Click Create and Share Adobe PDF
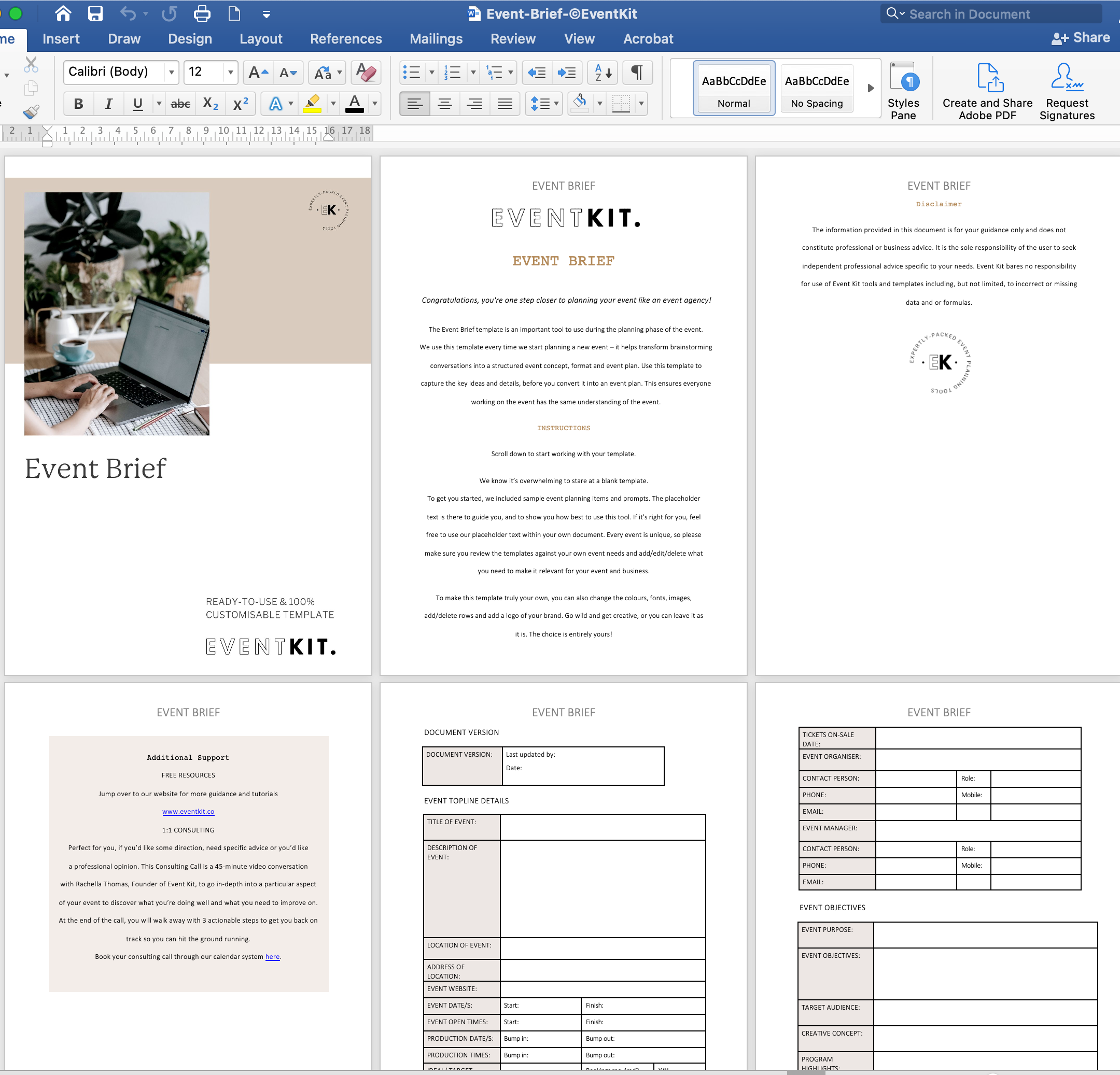Viewport: 1120px width, 1075px height. coord(987,91)
